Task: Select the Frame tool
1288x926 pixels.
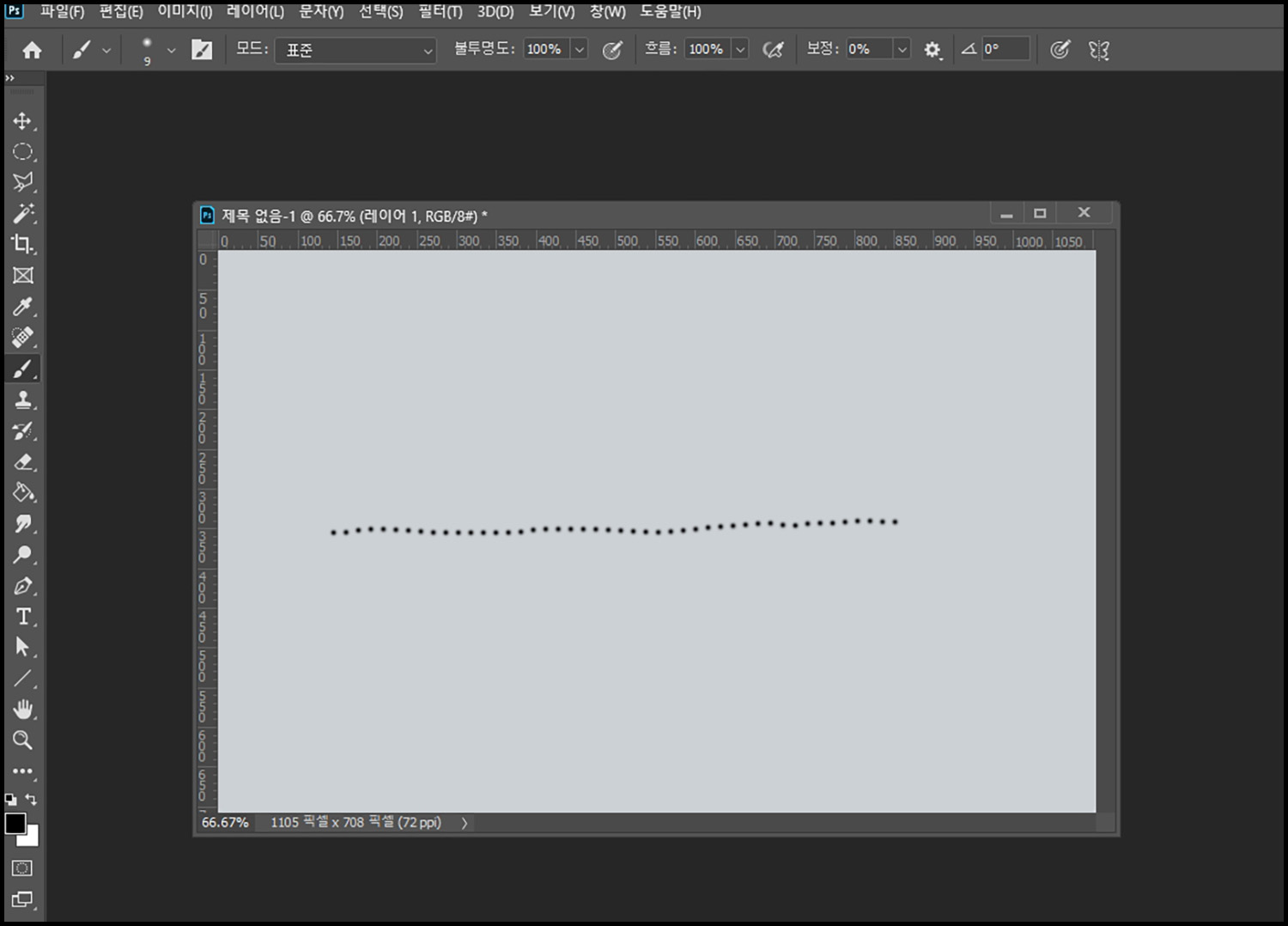Action: (22, 275)
